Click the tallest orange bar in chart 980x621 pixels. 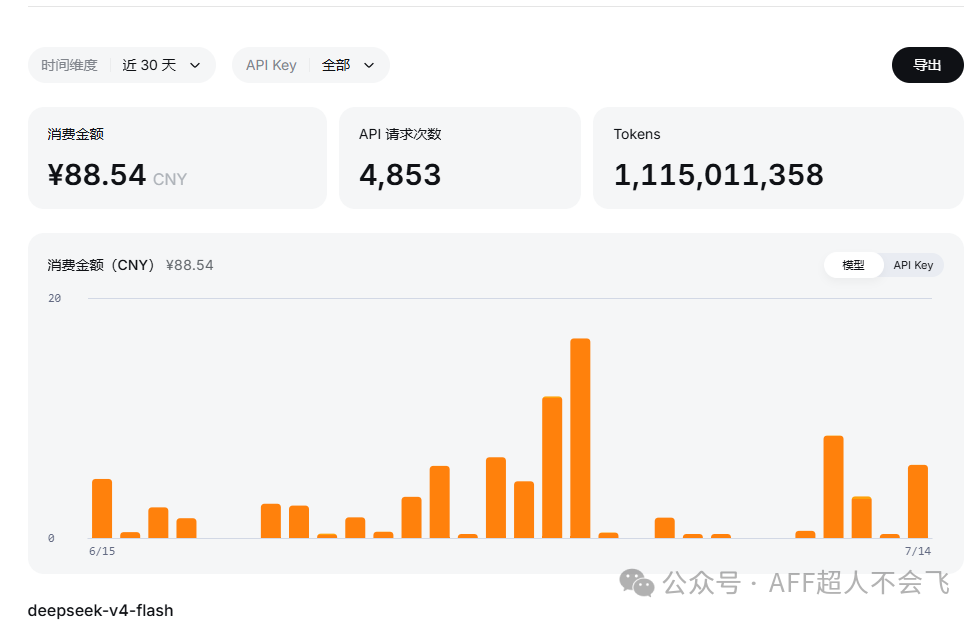click(x=580, y=438)
